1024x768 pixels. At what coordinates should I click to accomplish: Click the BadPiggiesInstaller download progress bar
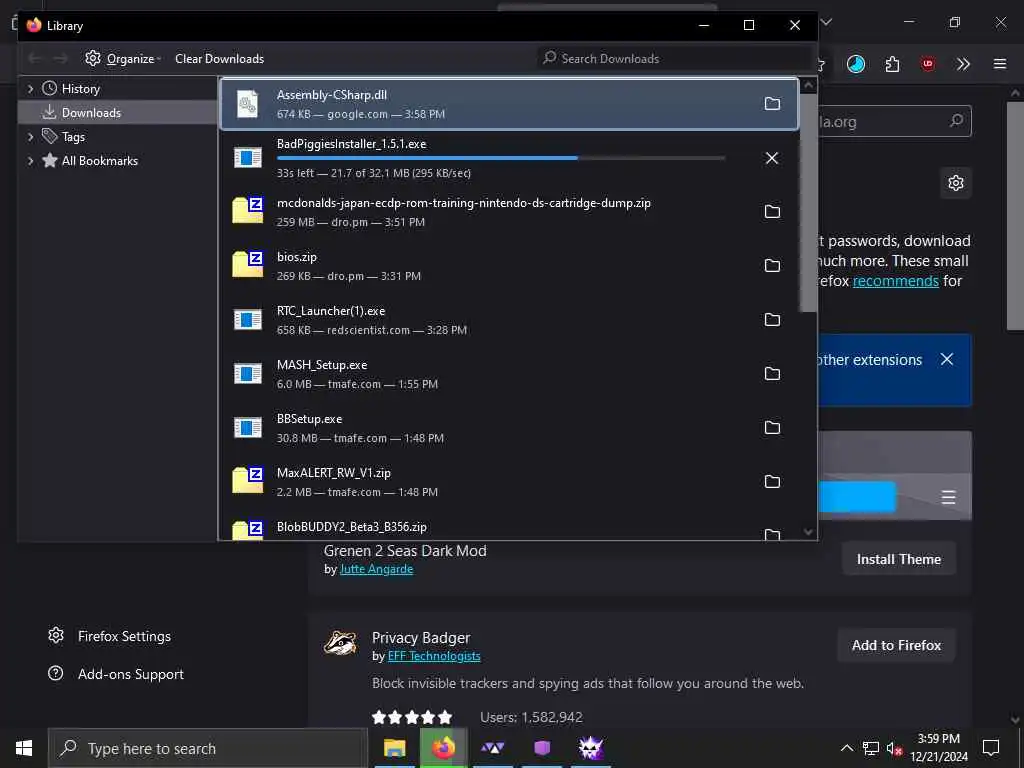501,157
